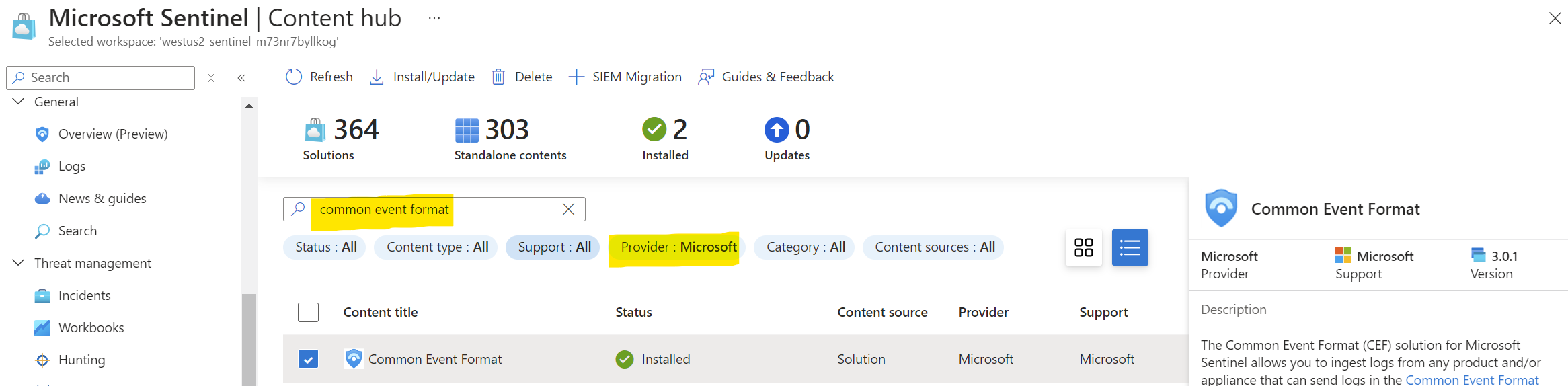Uncheck the Common Event Format row

308,359
